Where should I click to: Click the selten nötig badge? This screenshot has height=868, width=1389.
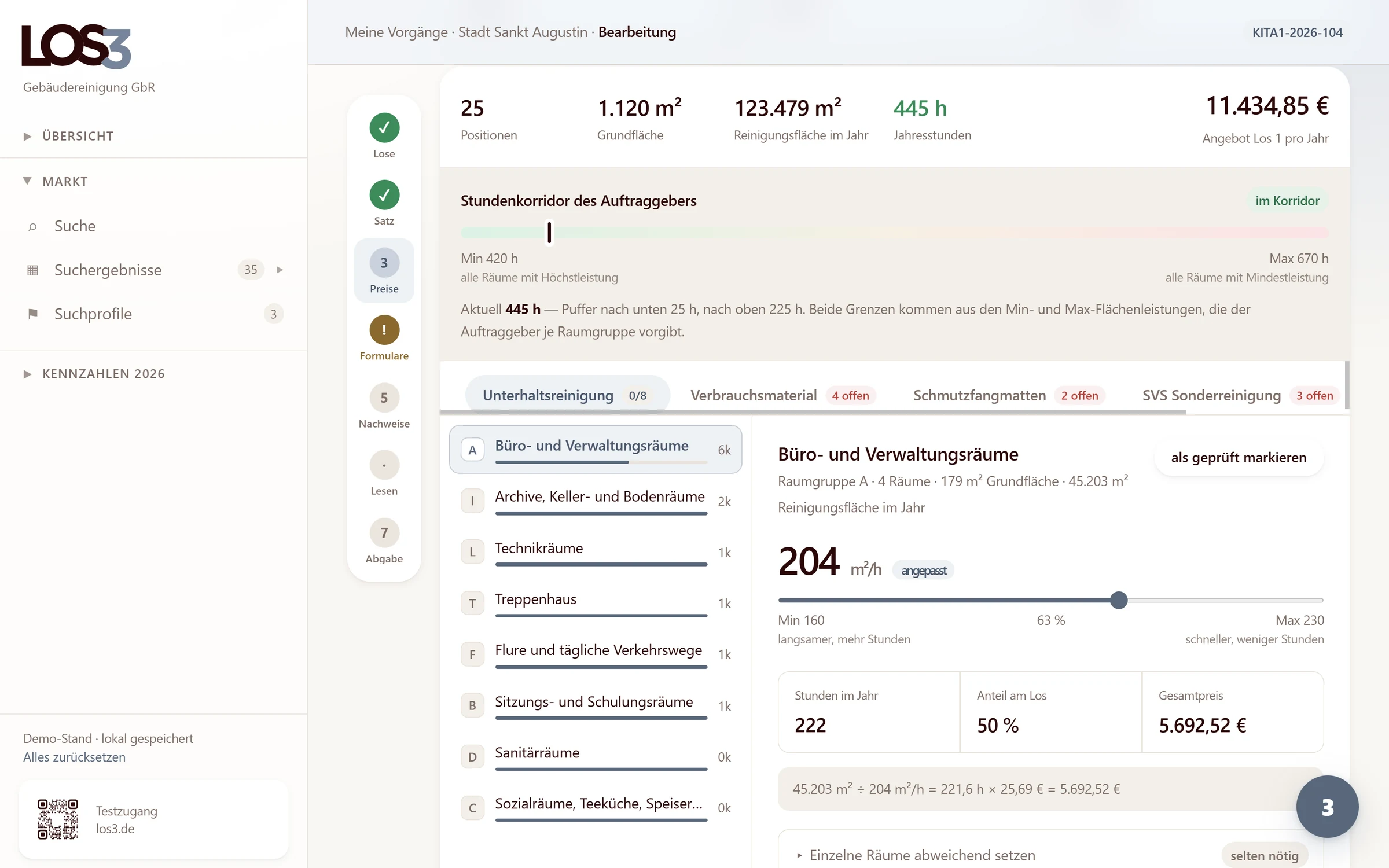tap(1265, 856)
